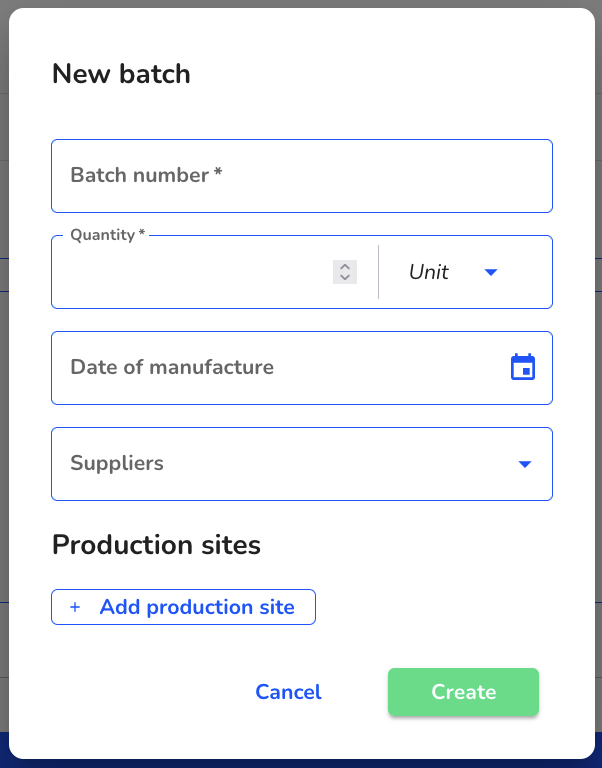Click the blue arrow beside Unit
602x768 pixels.
(x=491, y=272)
